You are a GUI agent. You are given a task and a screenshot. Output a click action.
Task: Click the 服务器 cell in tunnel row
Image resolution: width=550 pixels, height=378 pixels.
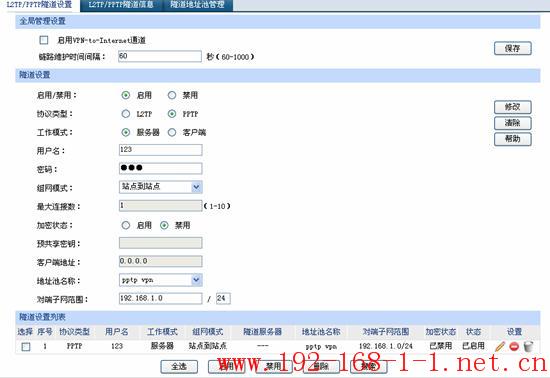click(x=162, y=346)
